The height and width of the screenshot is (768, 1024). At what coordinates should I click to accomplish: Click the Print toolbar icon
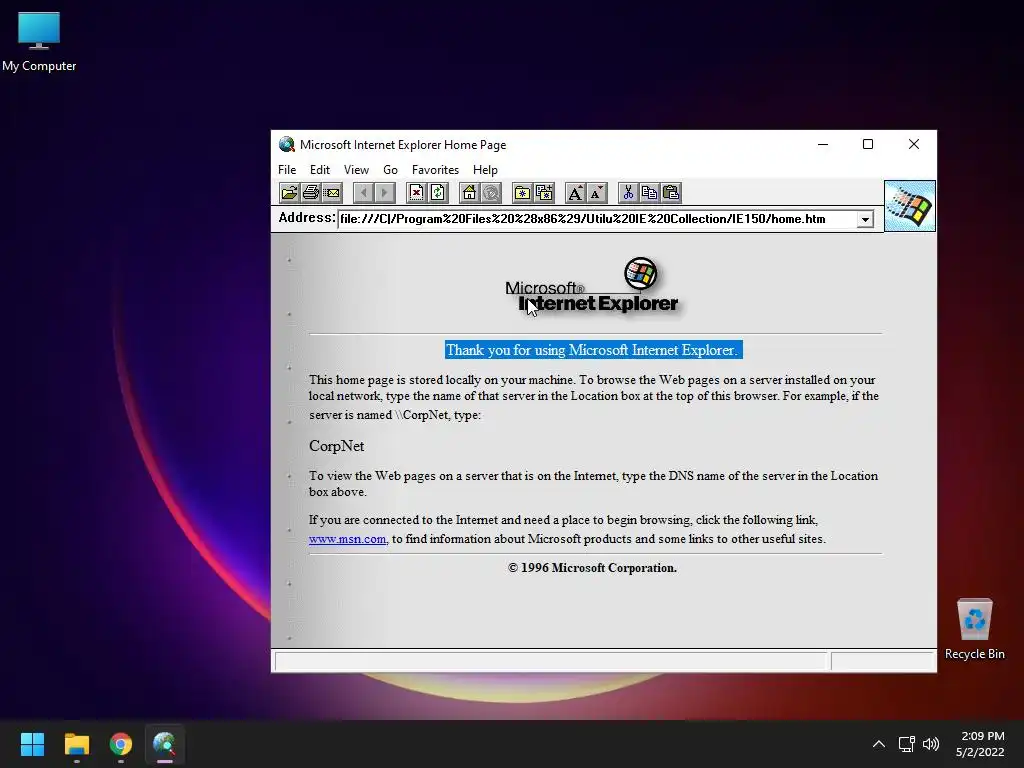[311, 193]
